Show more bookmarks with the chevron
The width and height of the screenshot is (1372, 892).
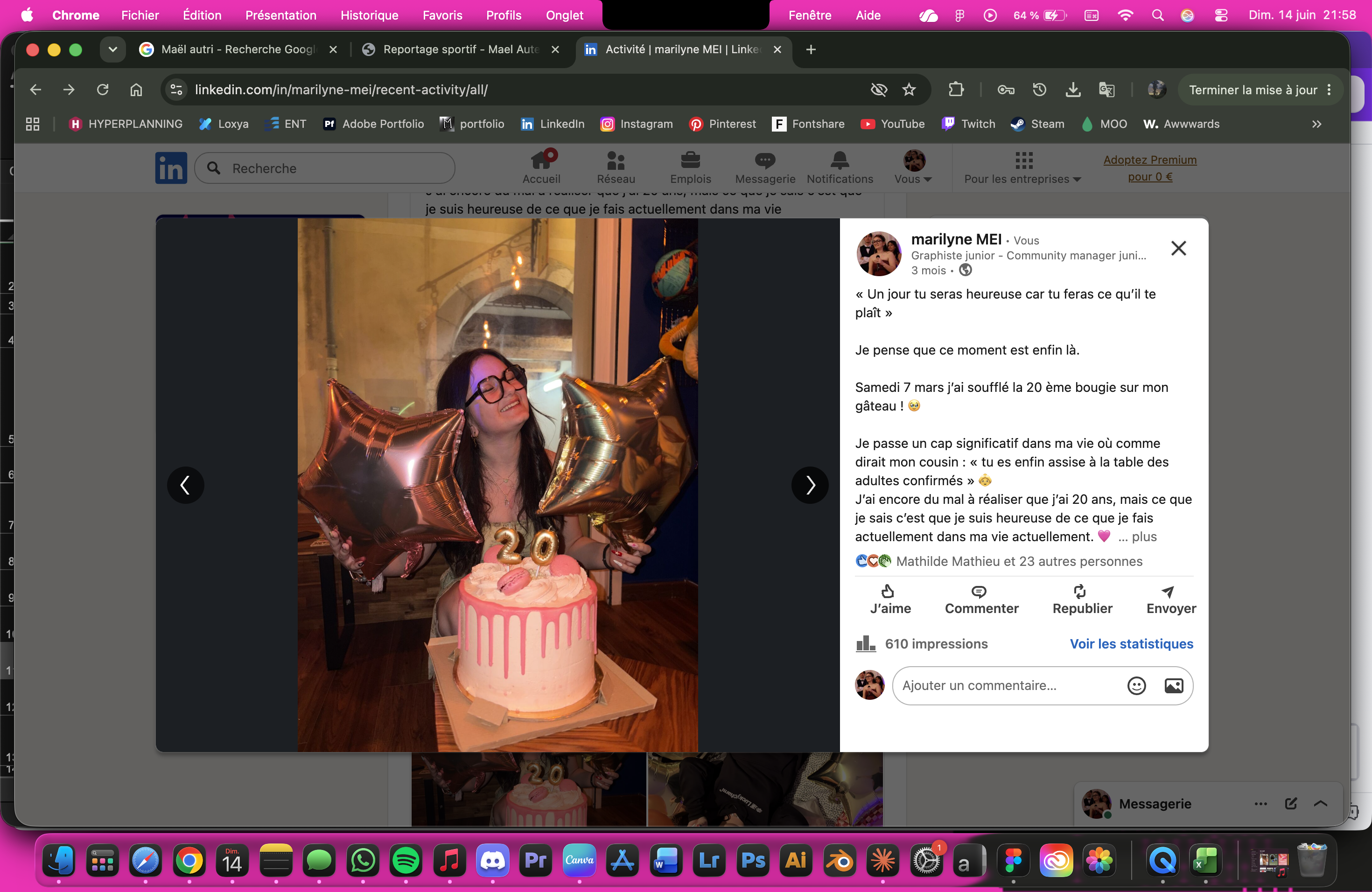[1316, 125]
